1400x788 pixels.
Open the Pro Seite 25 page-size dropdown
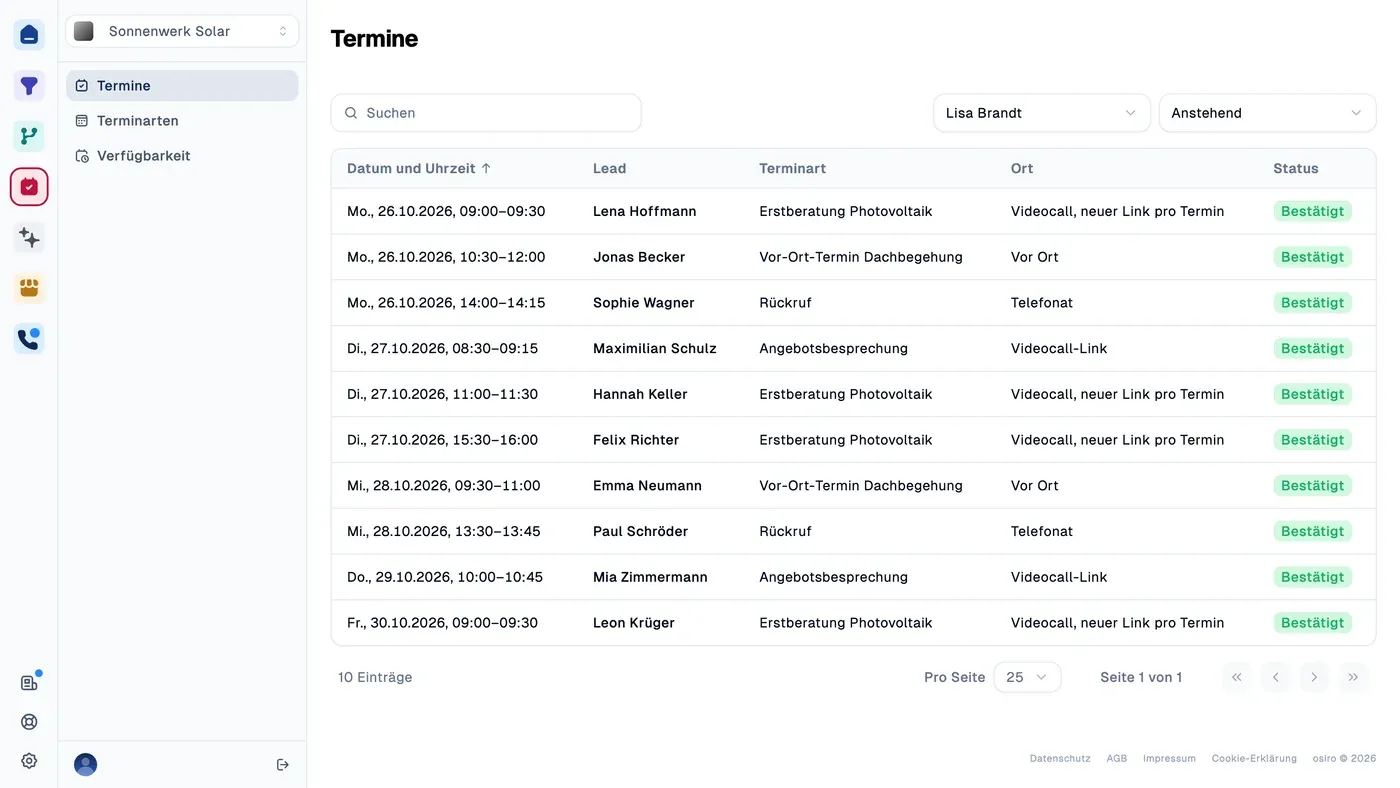coord(1027,677)
